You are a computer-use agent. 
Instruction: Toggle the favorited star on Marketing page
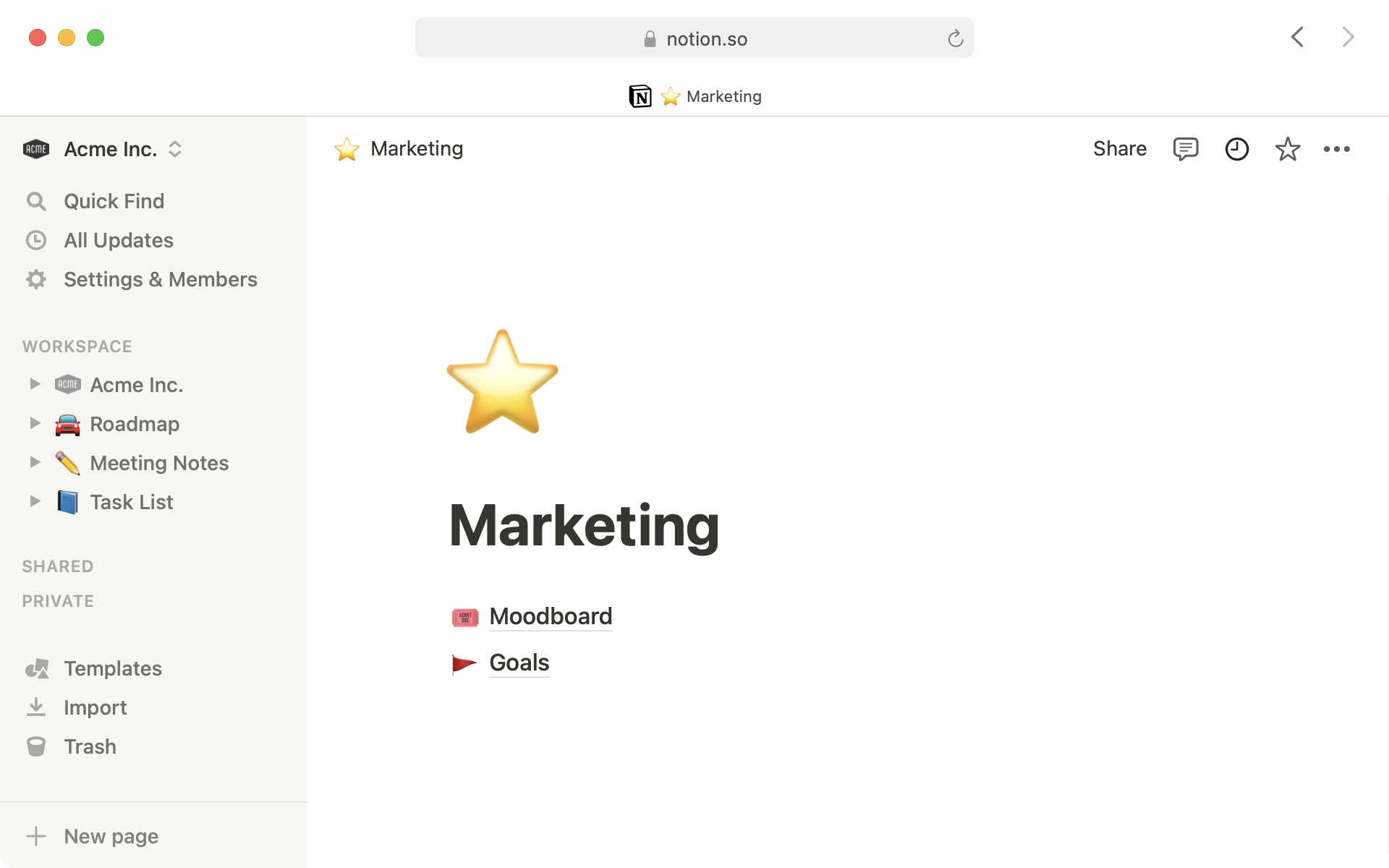click(1288, 148)
